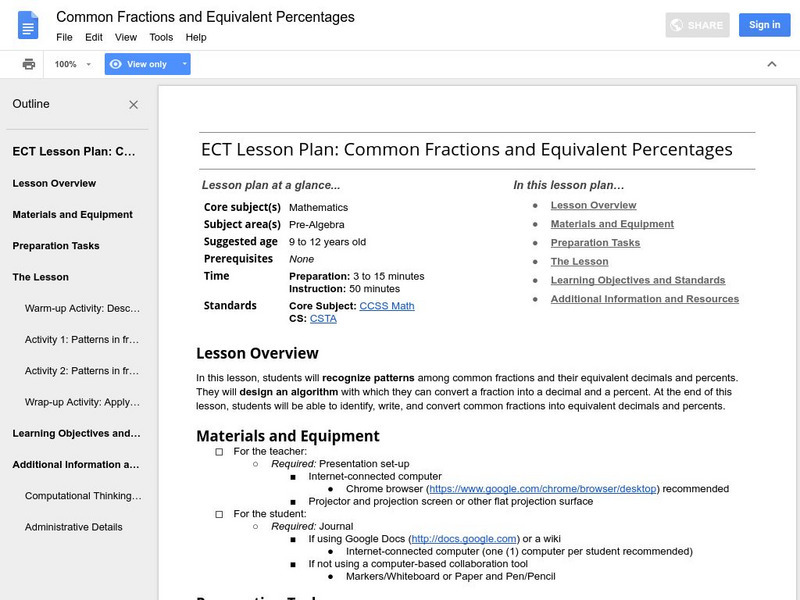Open the Tools menu
This screenshot has height=600, width=800.
[x=161, y=37]
